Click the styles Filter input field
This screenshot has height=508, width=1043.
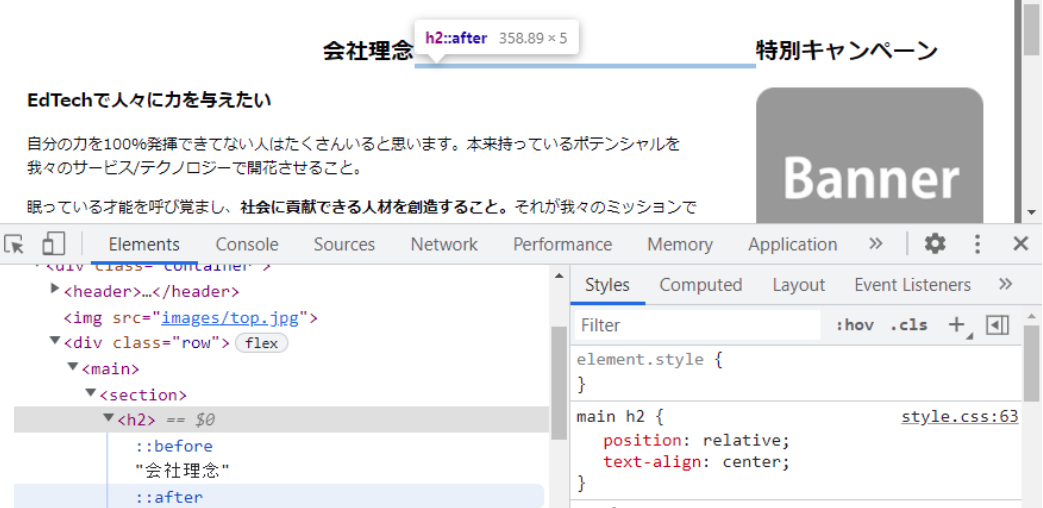pyautogui.click(x=697, y=325)
